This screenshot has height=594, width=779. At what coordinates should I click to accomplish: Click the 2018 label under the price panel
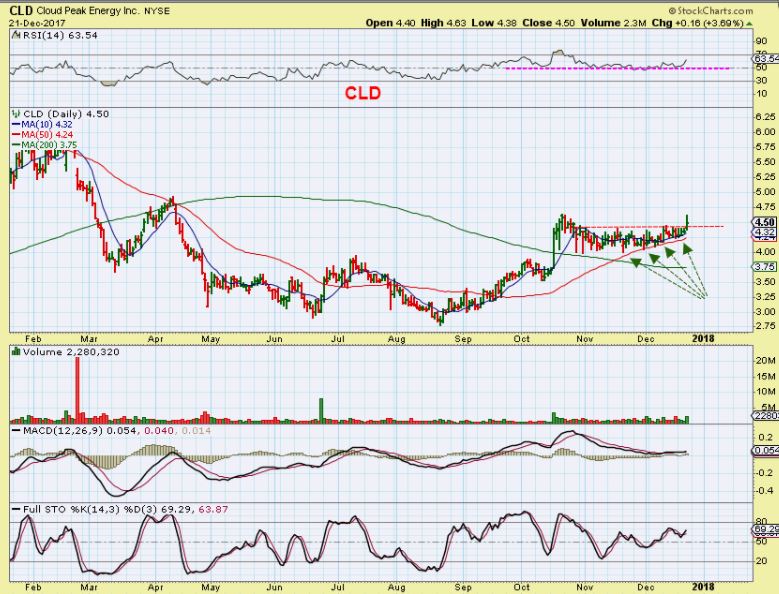703,339
